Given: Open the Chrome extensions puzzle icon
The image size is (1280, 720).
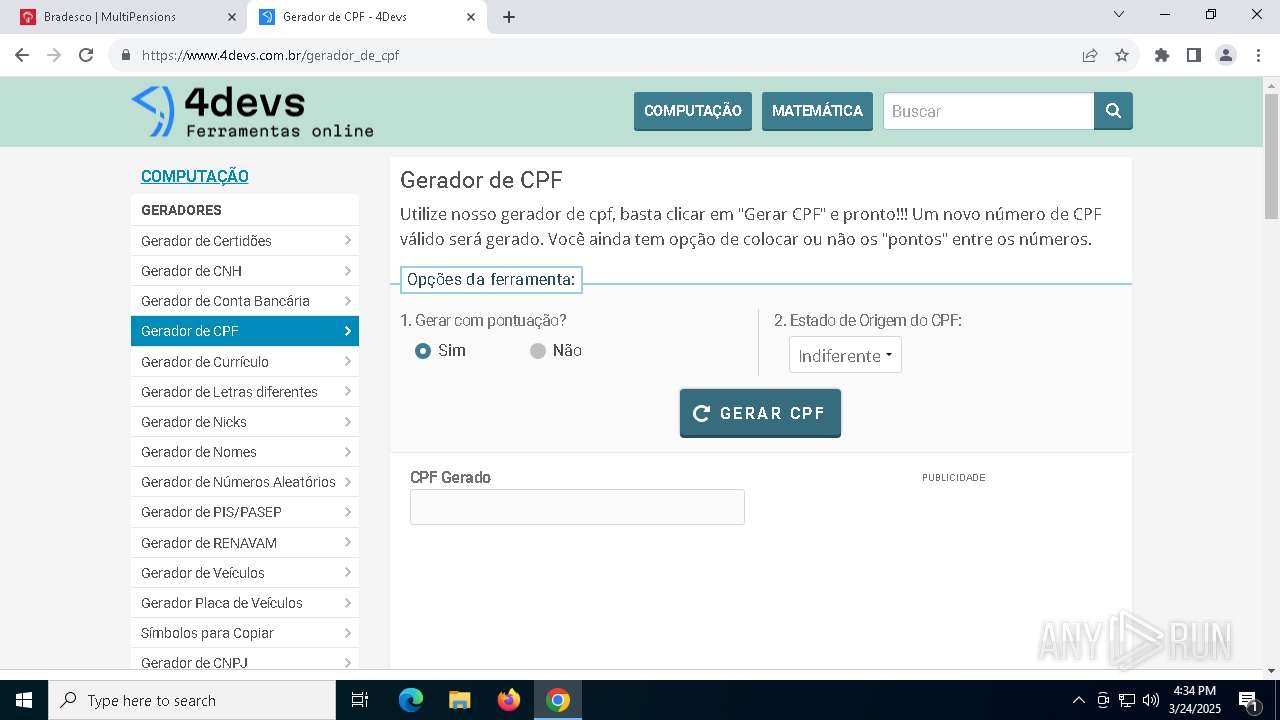Looking at the screenshot, I should point(1162,55).
